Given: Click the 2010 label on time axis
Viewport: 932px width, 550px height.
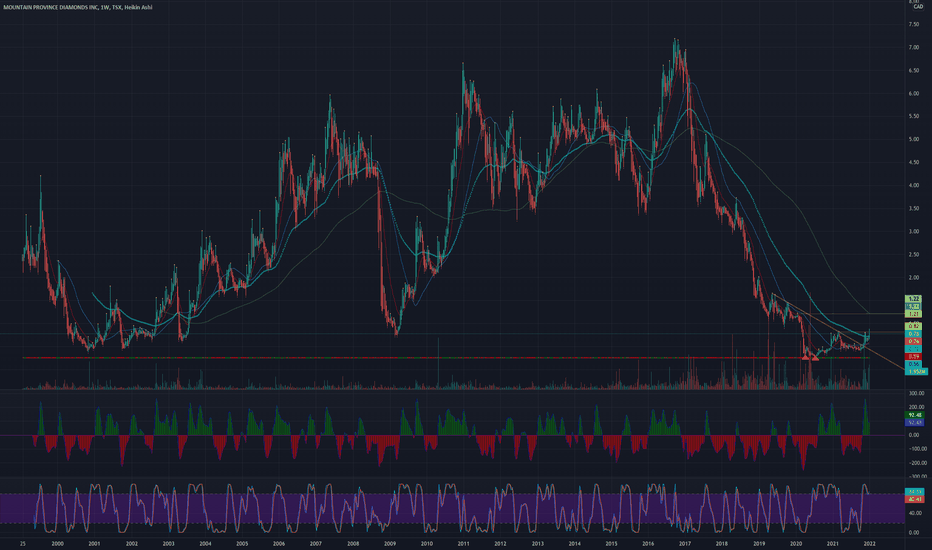Looking at the screenshot, I should tap(427, 543).
